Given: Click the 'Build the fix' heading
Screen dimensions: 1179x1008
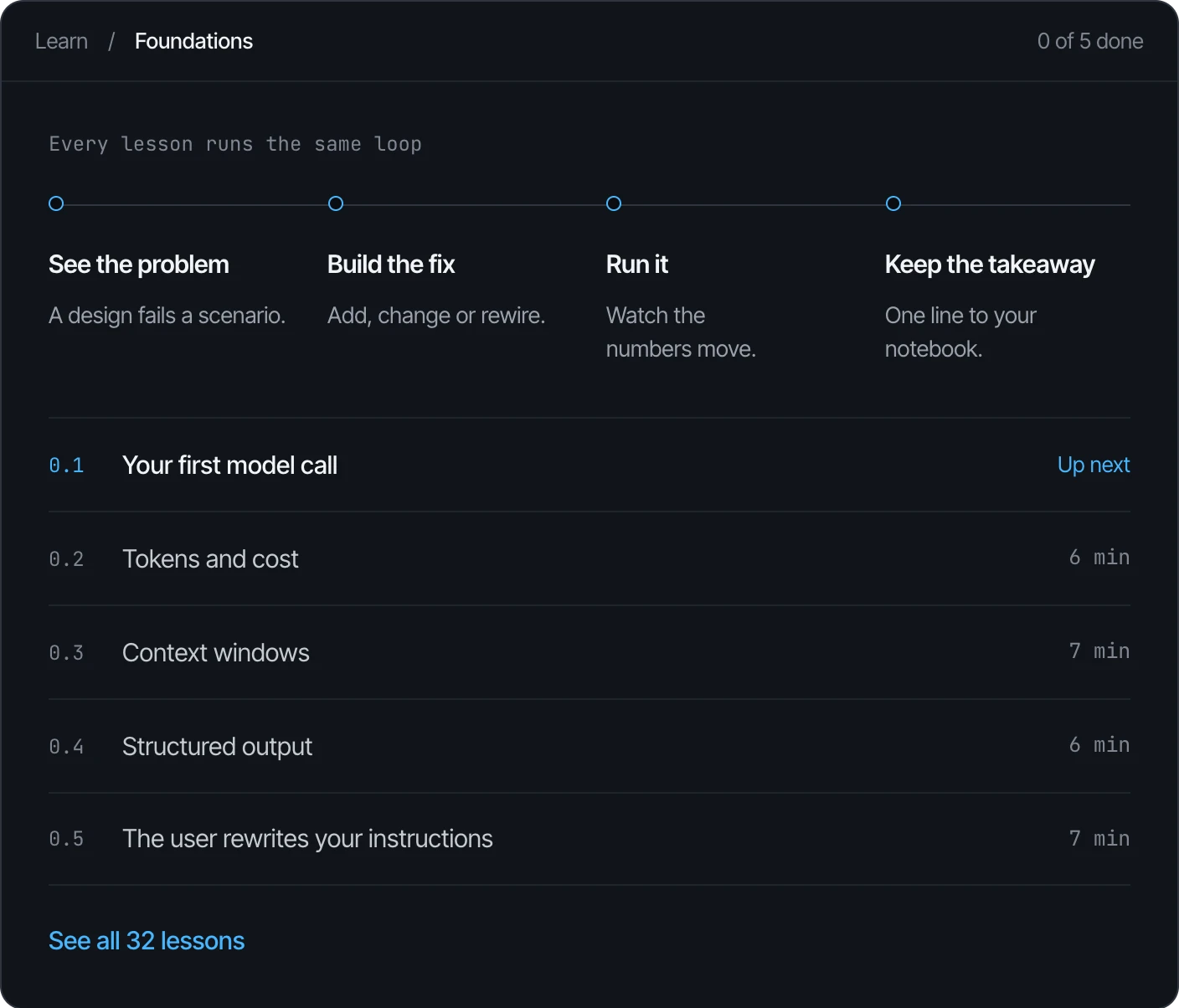Looking at the screenshot, I should (x=391, y=265).
